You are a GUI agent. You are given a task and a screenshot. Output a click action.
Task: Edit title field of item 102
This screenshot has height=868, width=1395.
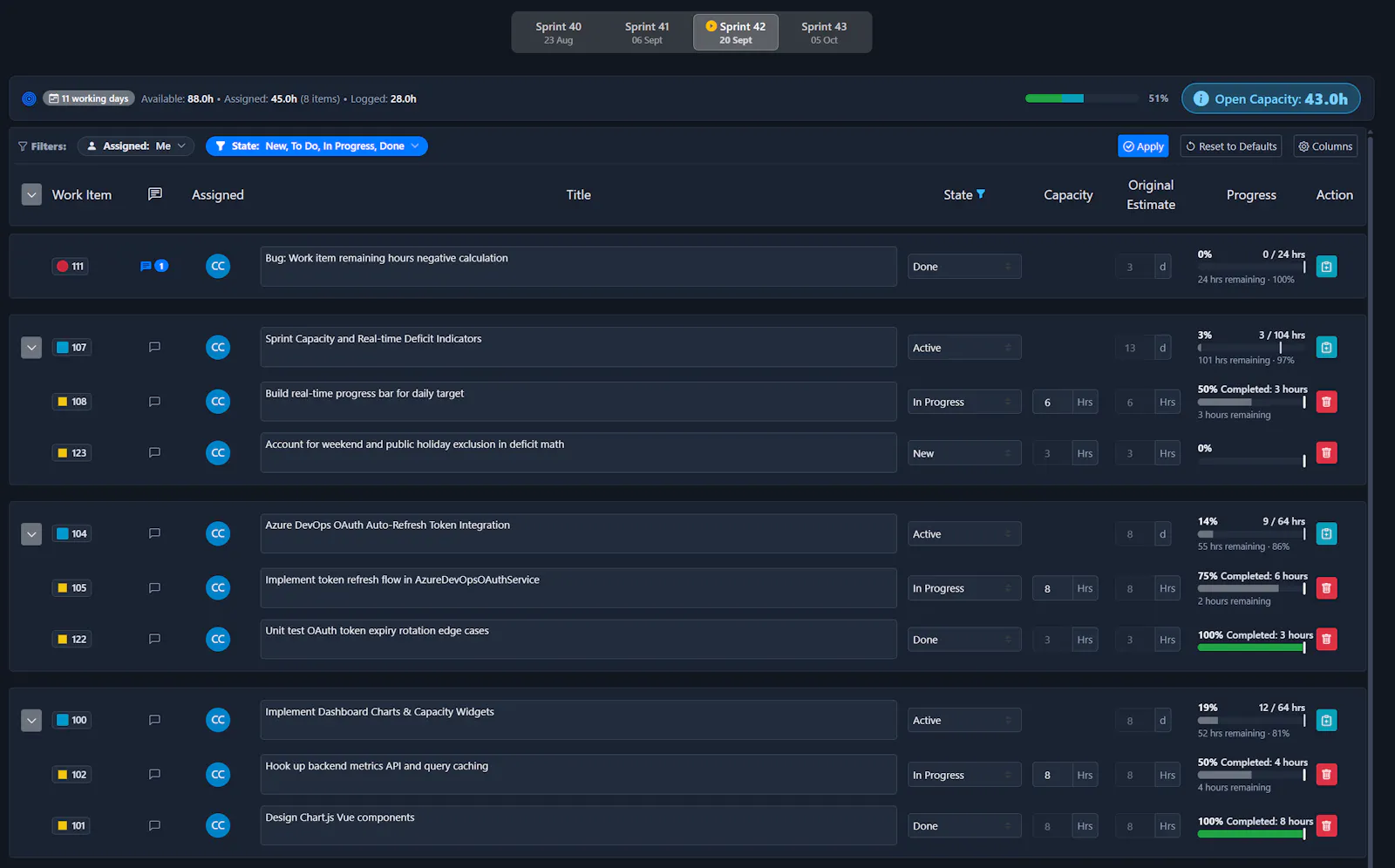(578, 775)
